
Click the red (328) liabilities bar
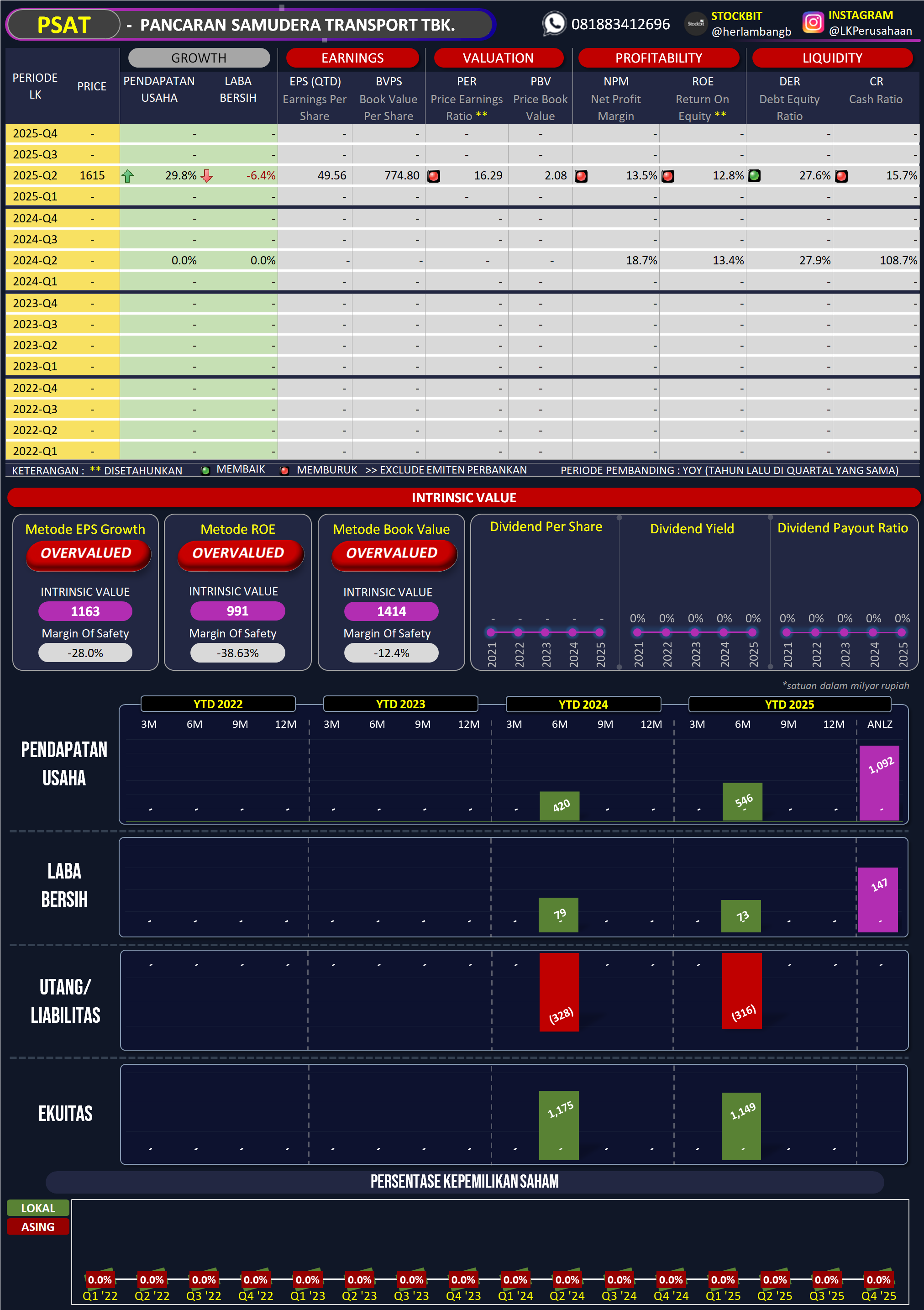pos(560,992)
